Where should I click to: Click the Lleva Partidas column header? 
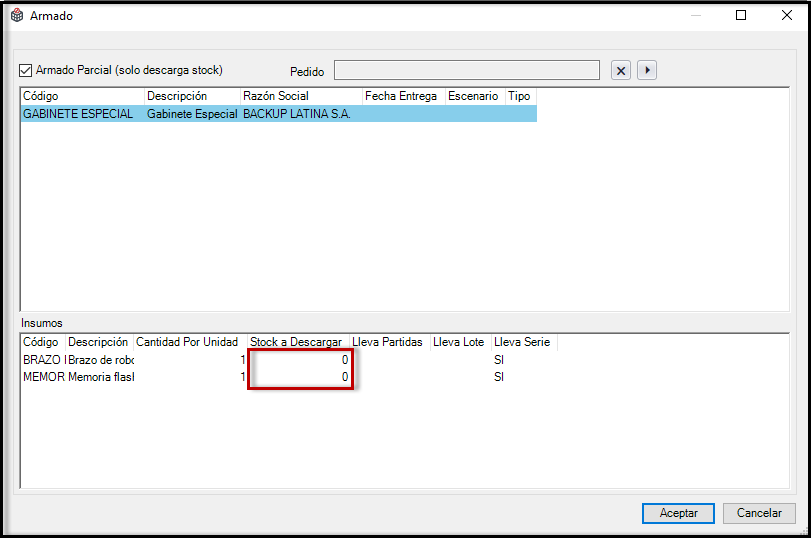pos(387,342)
